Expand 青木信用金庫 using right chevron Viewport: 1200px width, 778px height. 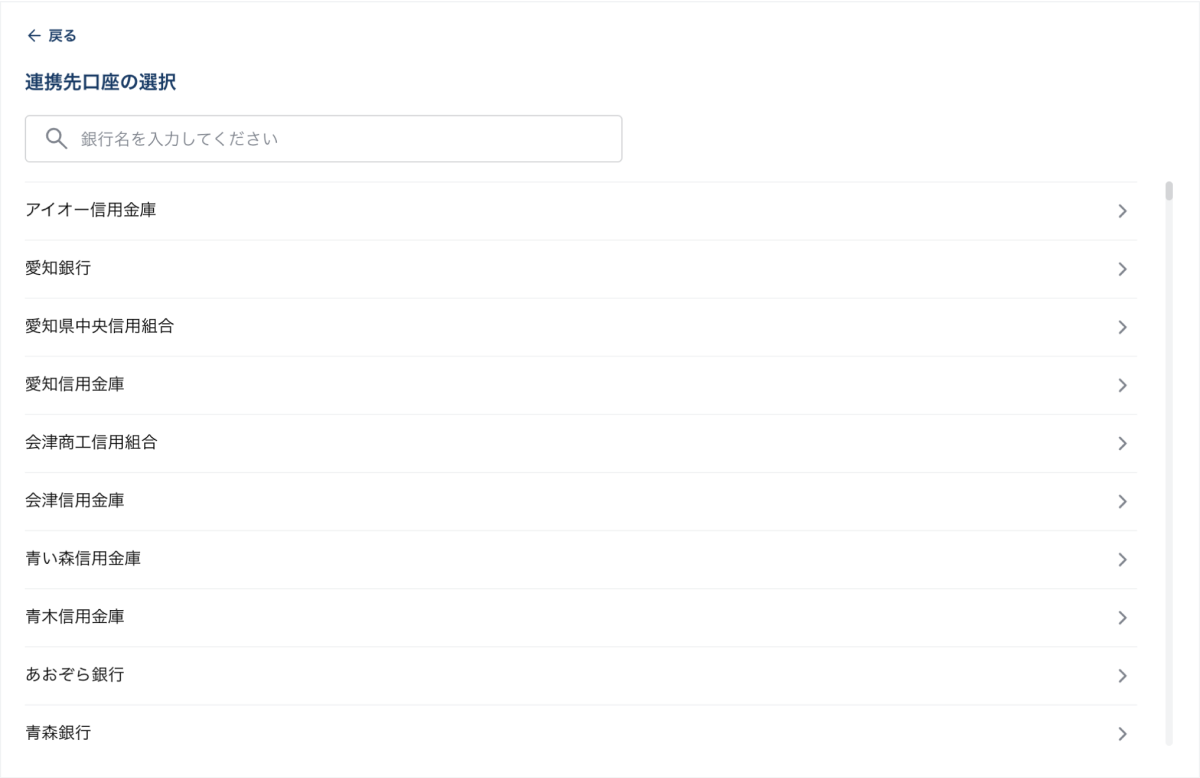click(x=1122, y=617)
